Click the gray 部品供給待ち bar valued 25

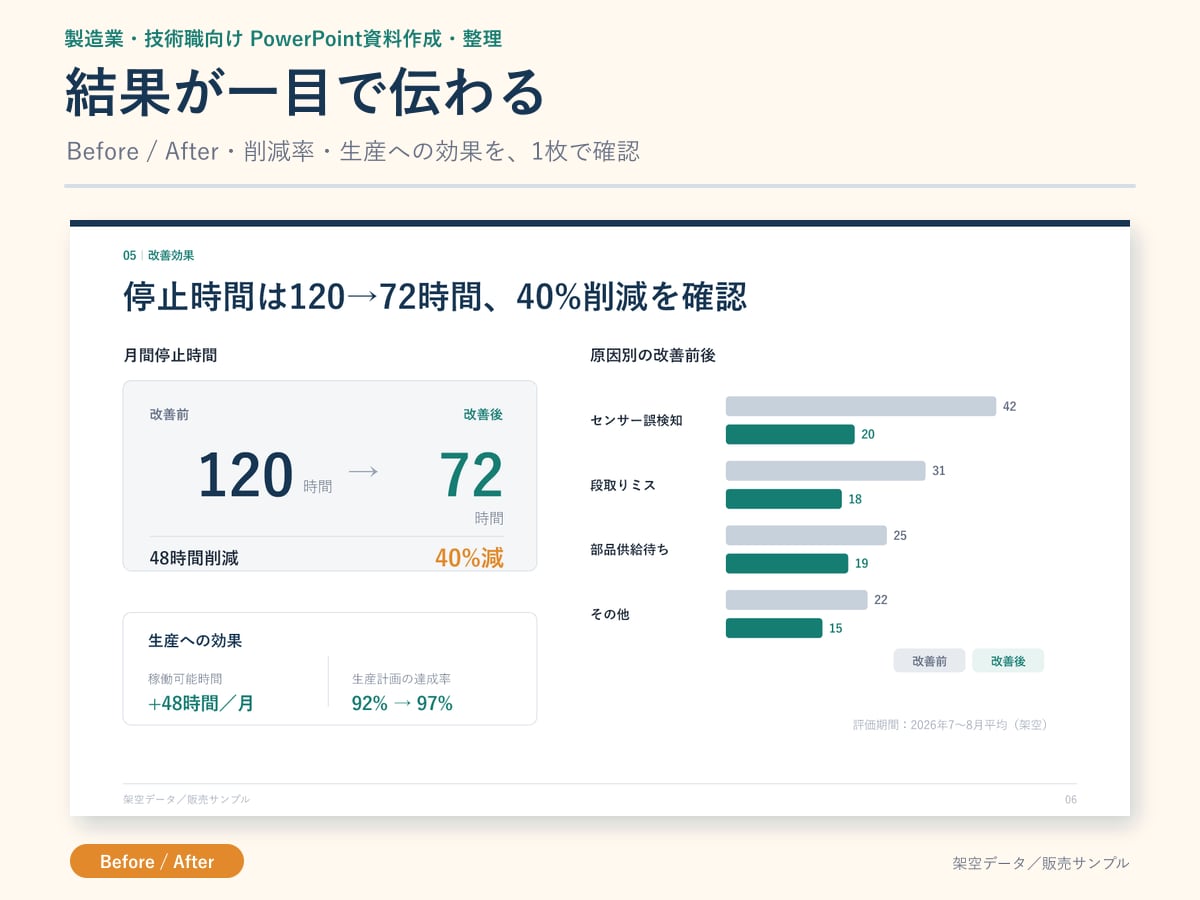pos(806,535)
